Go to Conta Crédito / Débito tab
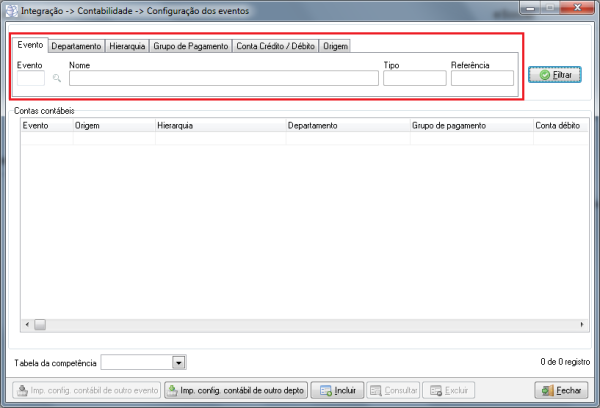This screenshot has width=600, height=408. click(x=275, y=46)
